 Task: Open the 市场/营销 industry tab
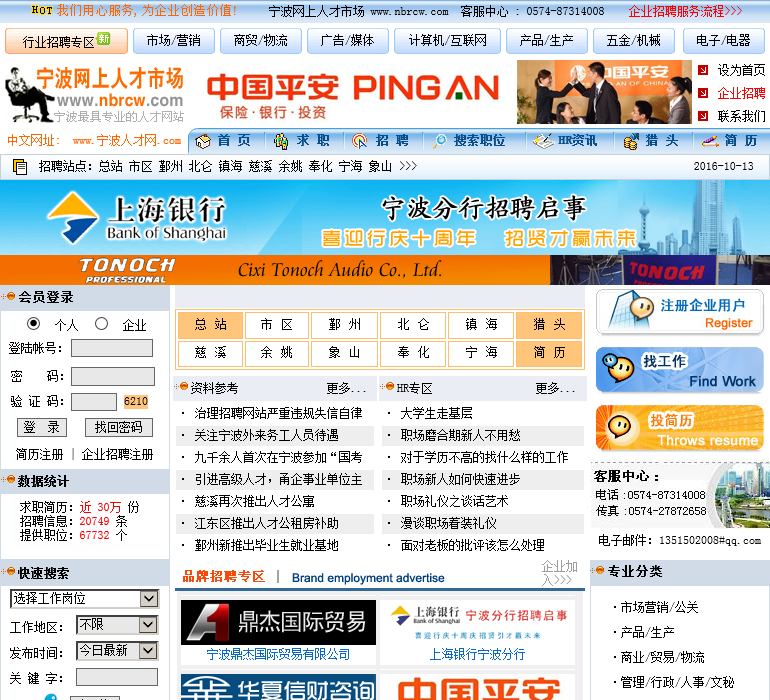coord(174,40)
